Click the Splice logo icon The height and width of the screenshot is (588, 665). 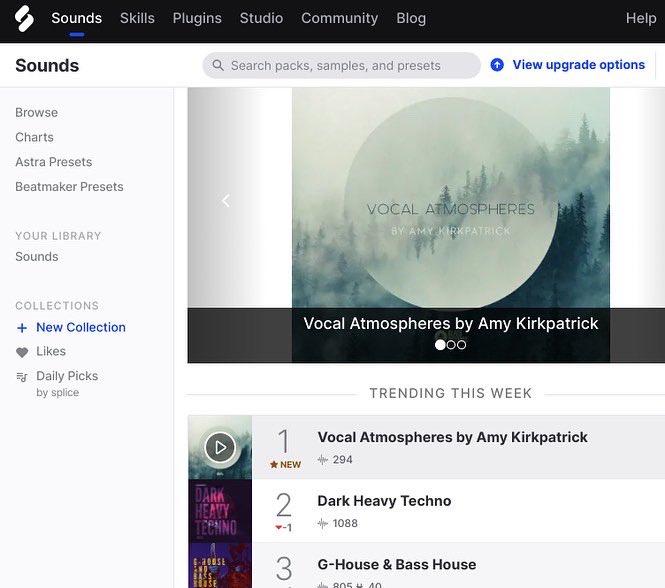tap(24, 18)
